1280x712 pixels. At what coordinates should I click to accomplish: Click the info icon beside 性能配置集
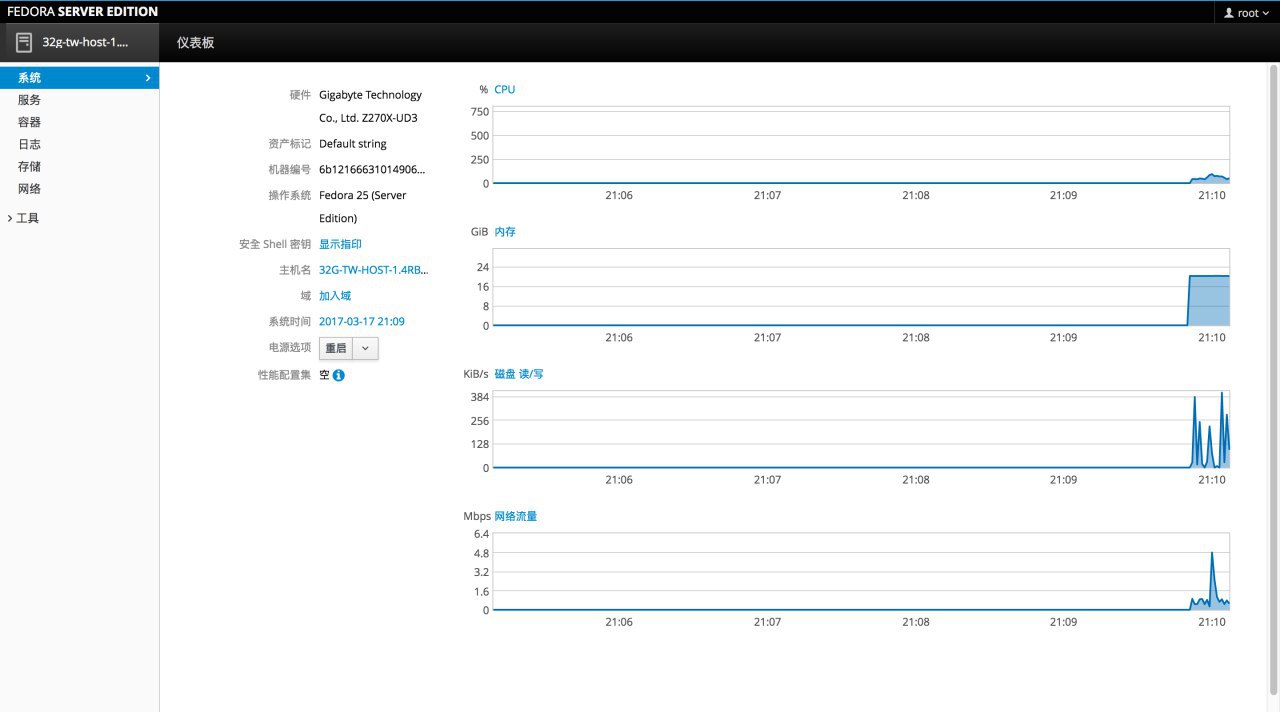tap(338, 376)
